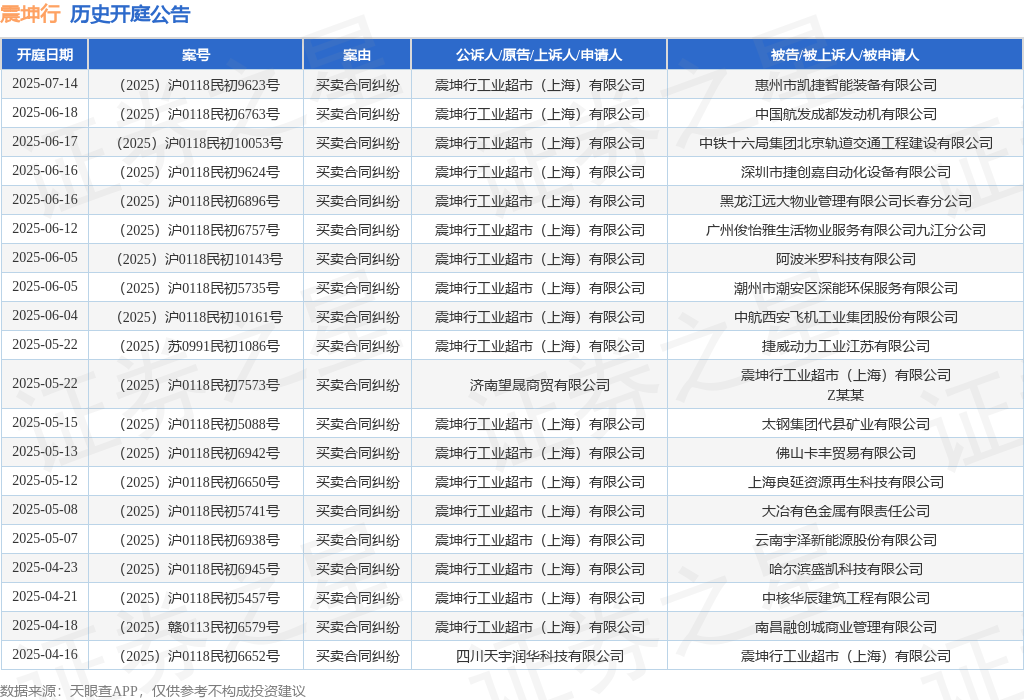Click defendant 中国航发成都发动机有限公司
Viewport: 1024px width, 700px height.
[846, 114]
